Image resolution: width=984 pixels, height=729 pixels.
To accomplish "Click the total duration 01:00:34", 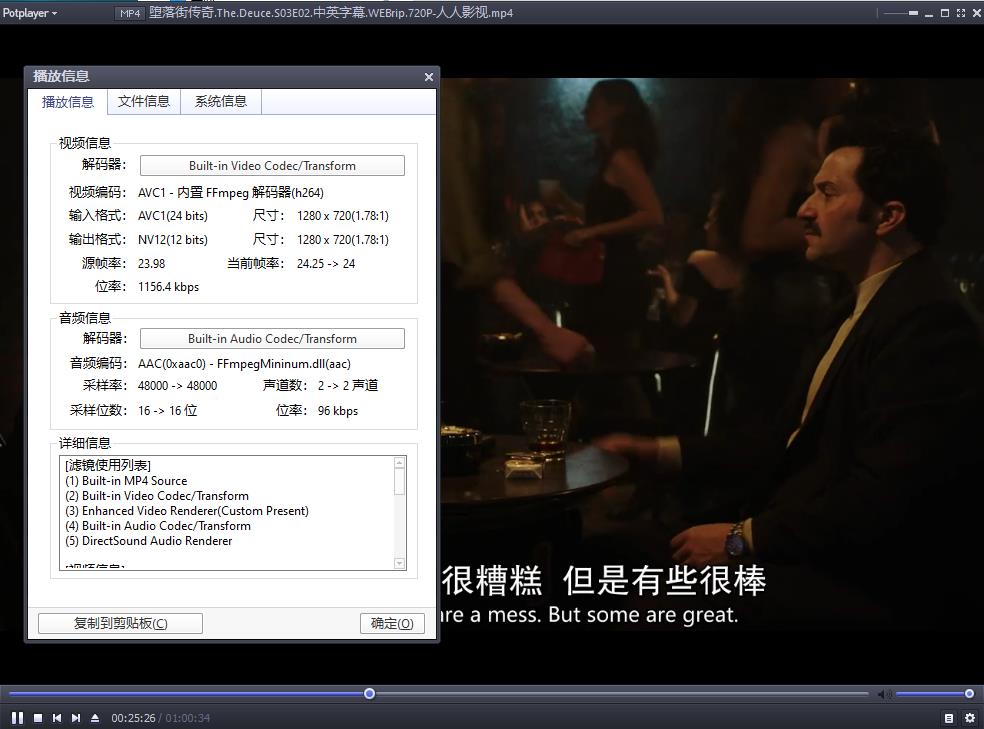I will click(x=188, y=718).
